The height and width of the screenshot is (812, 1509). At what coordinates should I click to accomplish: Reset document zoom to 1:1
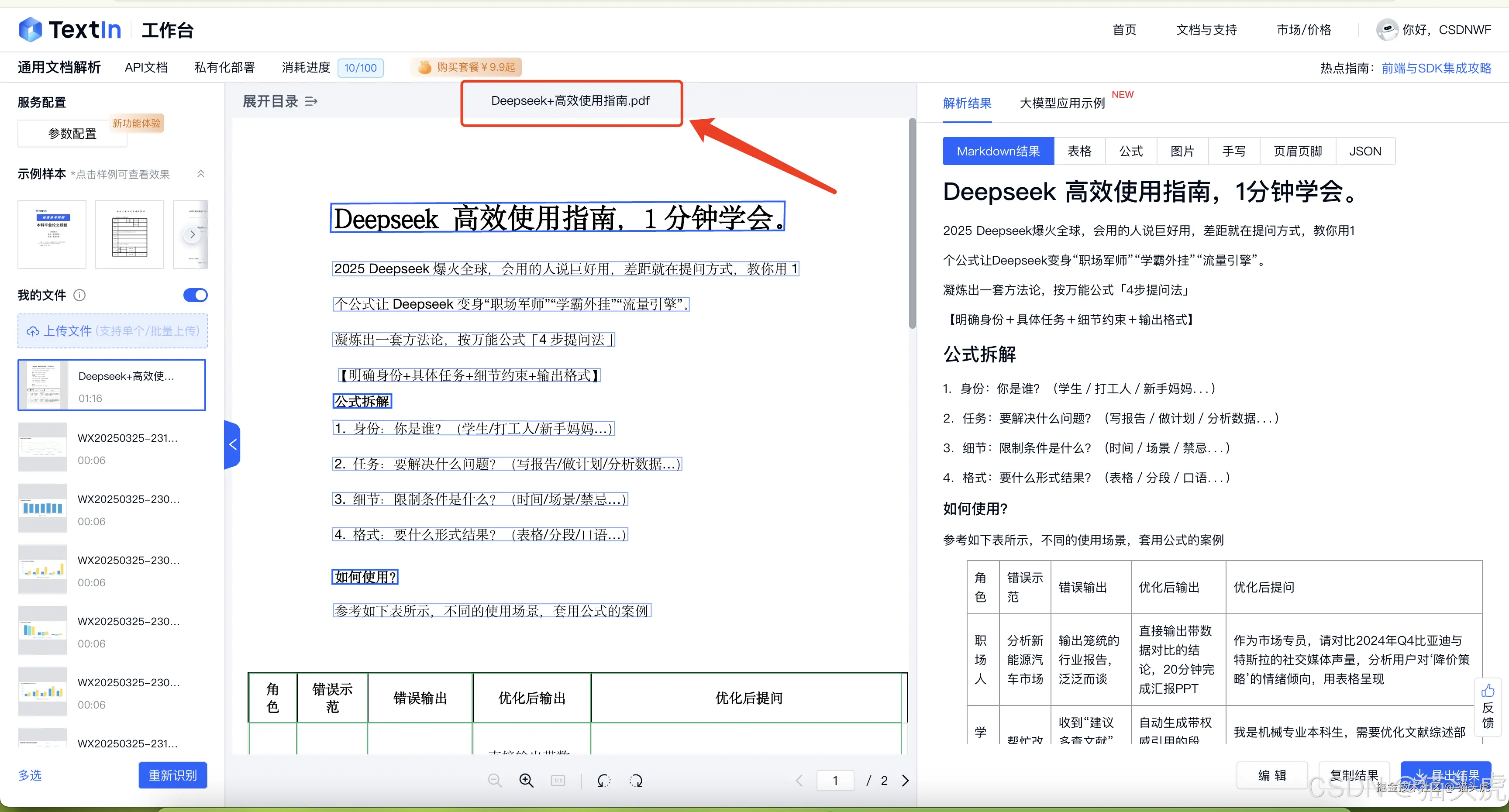click(558, 781)
